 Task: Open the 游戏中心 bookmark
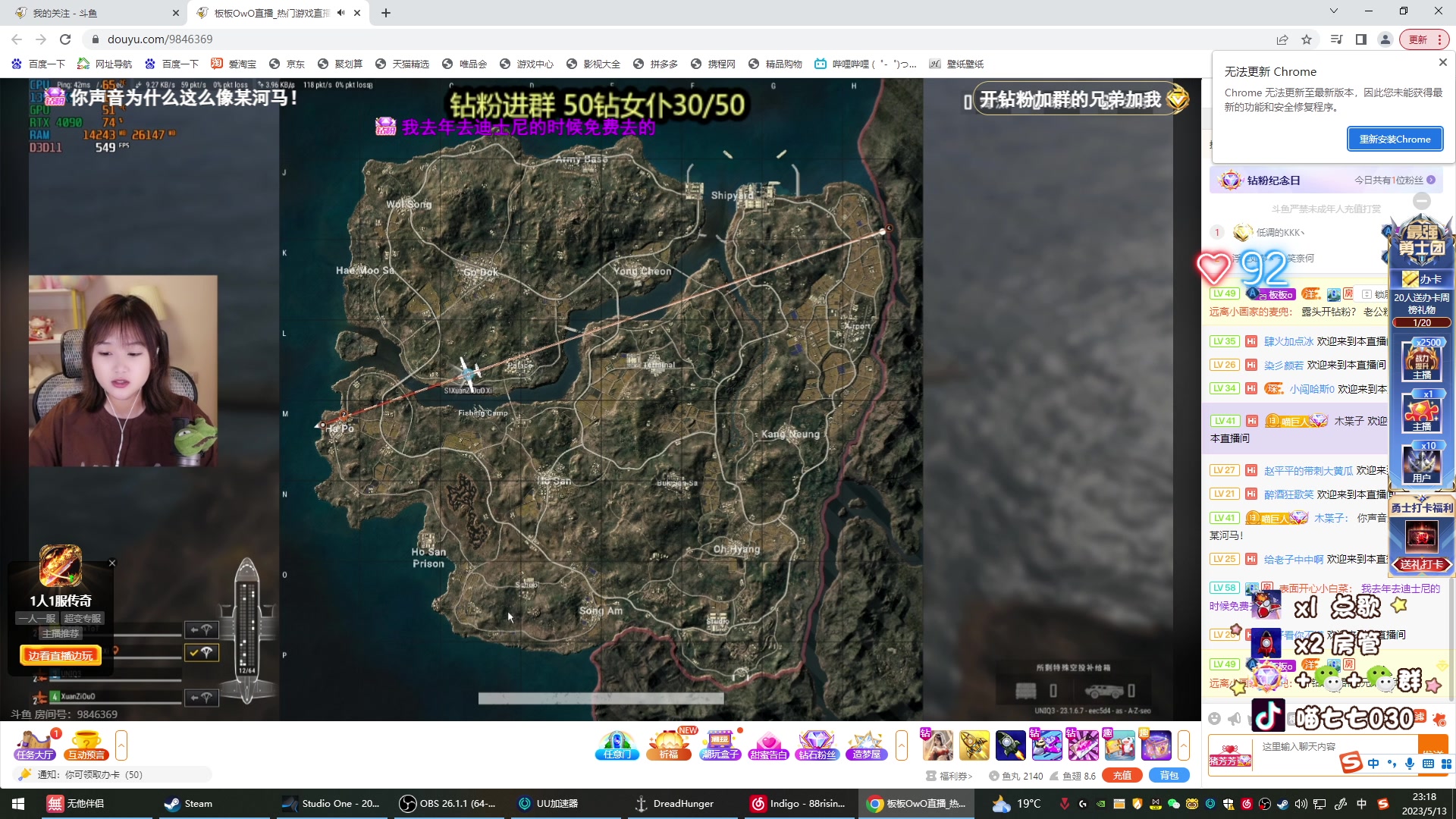pos(527,64)
